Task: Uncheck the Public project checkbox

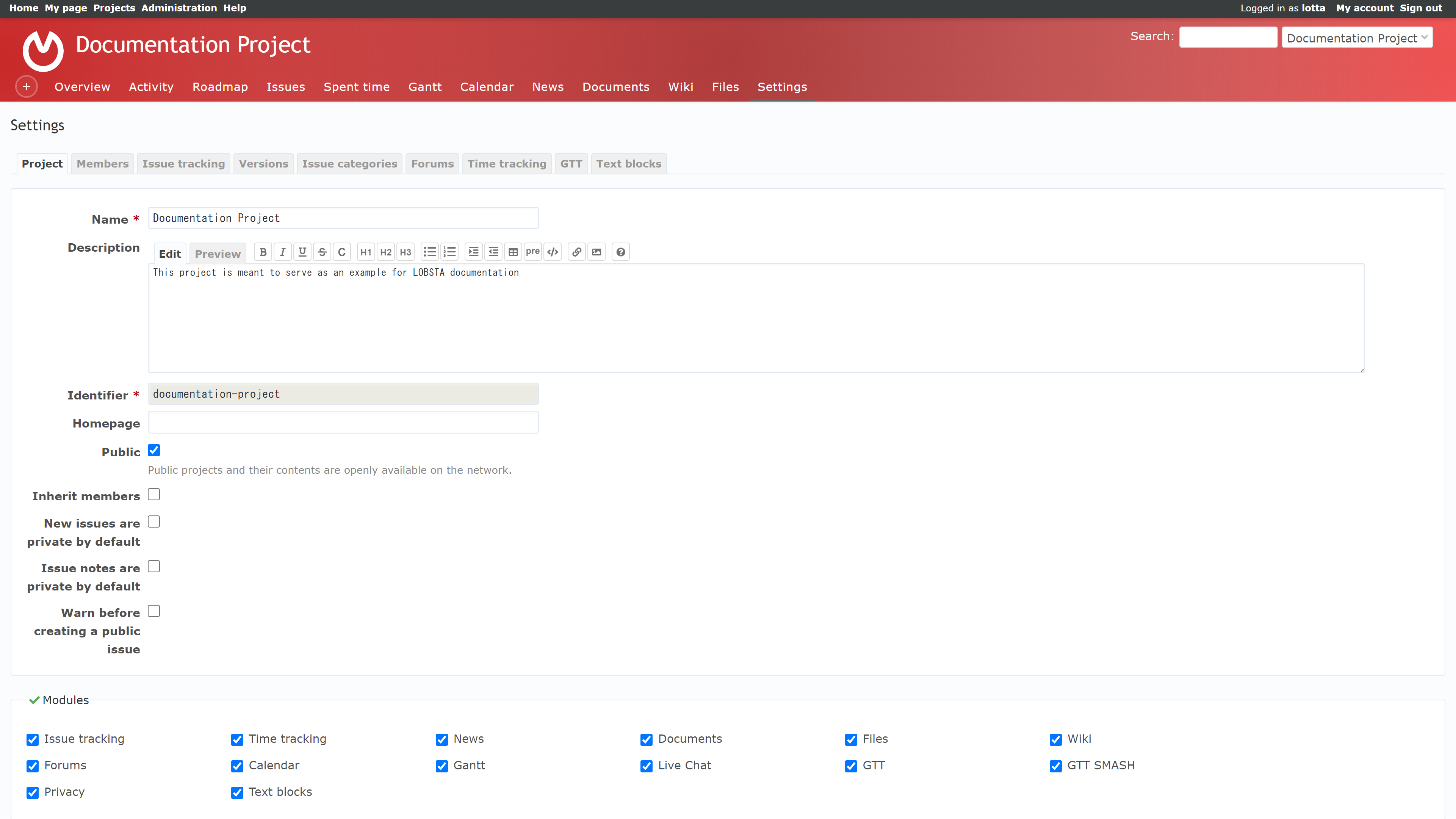Action: click(154, 451)
